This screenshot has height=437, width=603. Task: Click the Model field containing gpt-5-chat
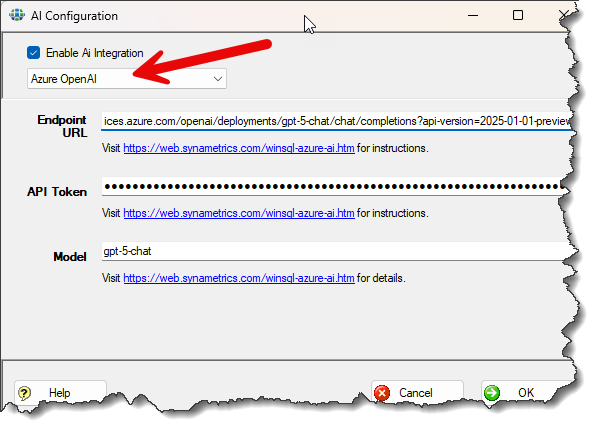pyautogui.click(x=336, y=252)
